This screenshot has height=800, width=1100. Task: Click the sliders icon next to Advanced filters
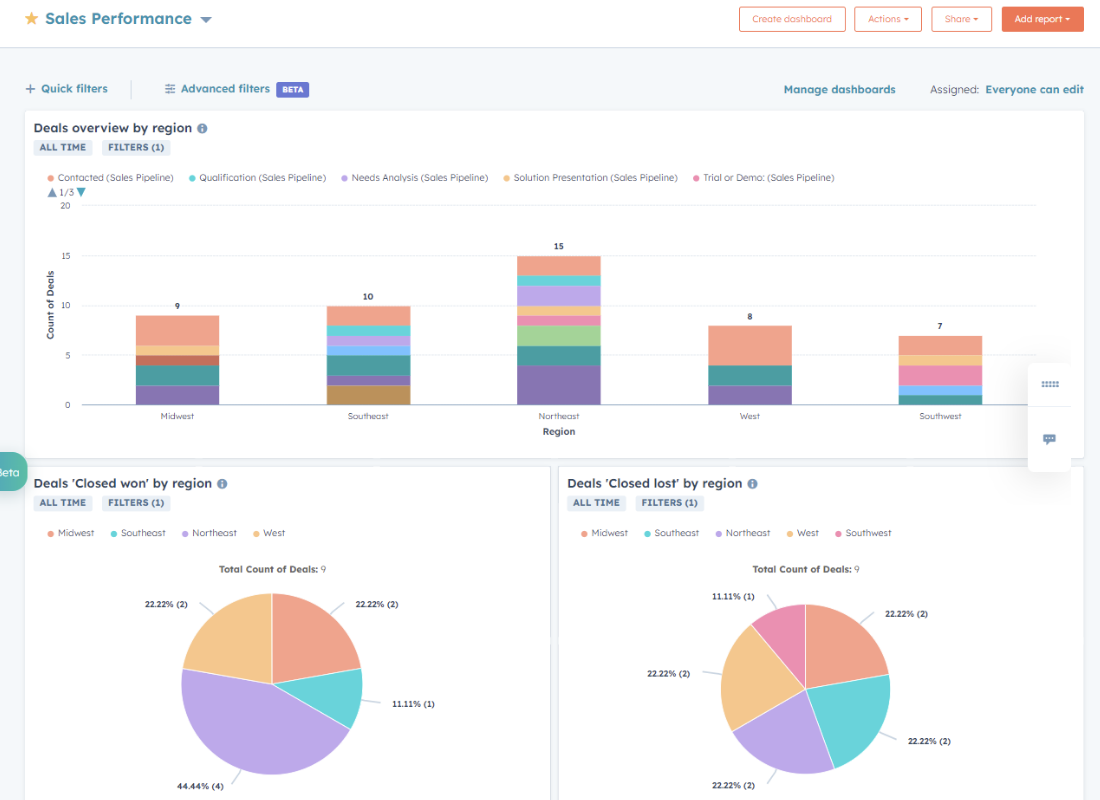click(x=170, y=88)
